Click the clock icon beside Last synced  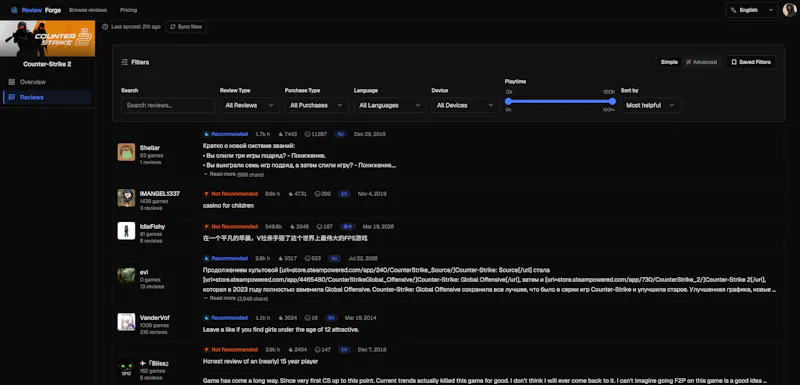(105, 27)
